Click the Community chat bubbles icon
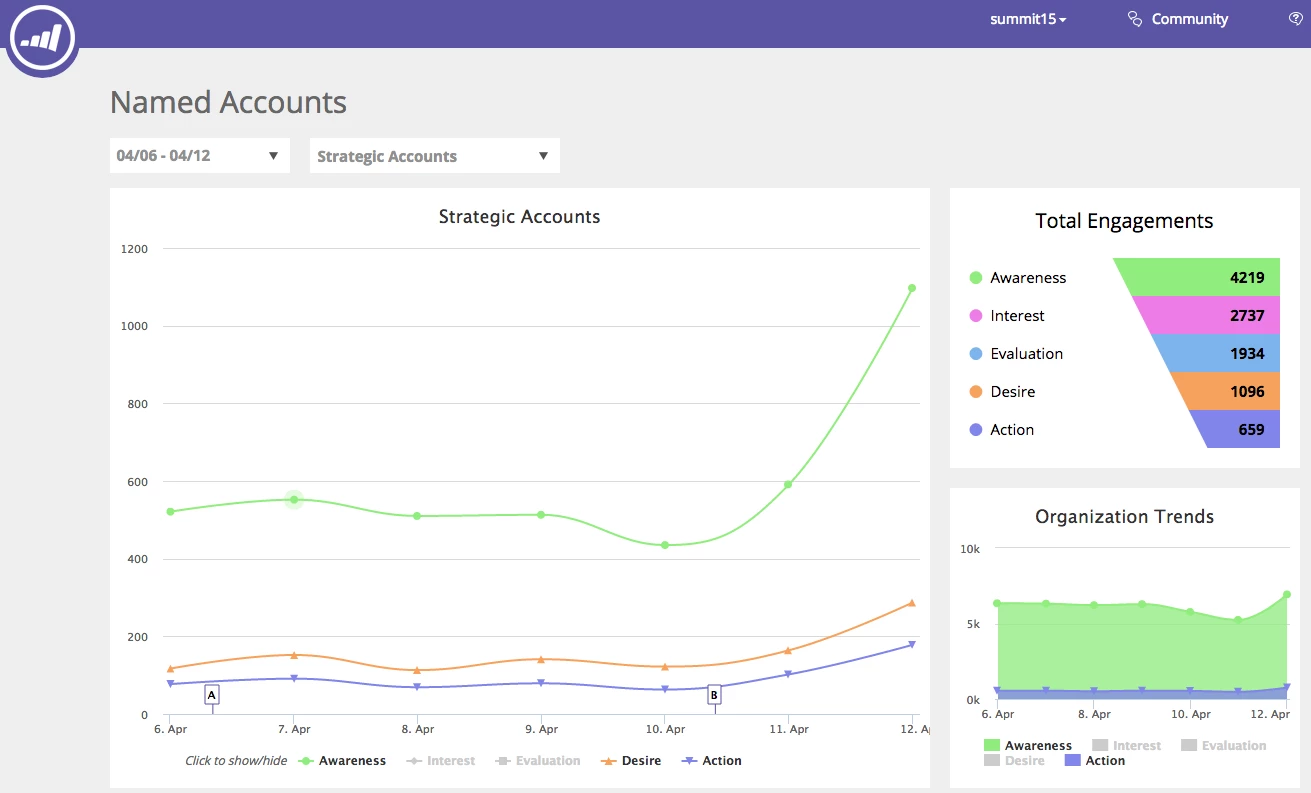This screenshot has width=1311, height=793. [x=1134, y=19]
